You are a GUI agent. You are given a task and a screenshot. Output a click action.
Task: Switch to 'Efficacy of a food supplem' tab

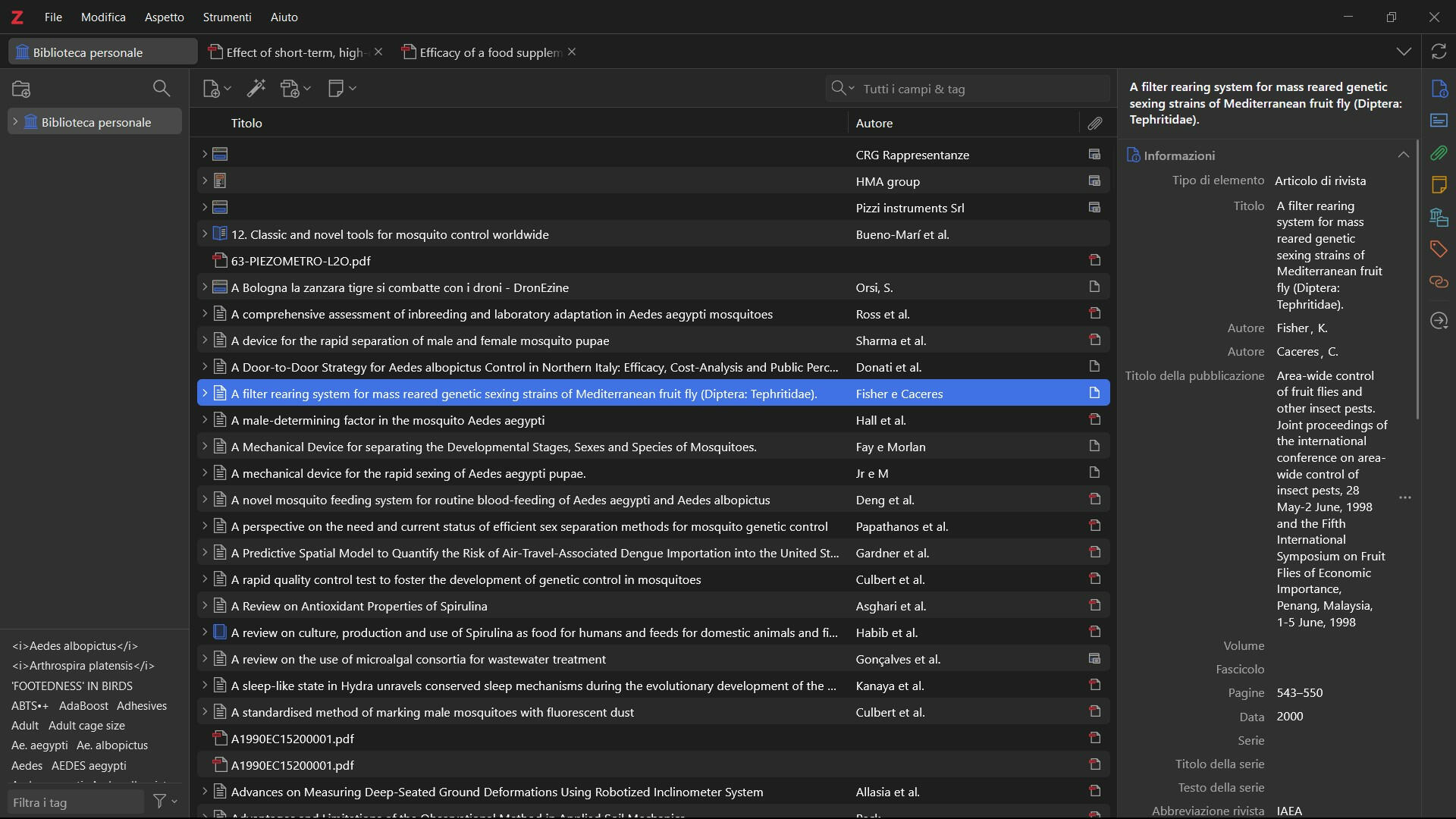pyautogui.click(x=489, y=52)
